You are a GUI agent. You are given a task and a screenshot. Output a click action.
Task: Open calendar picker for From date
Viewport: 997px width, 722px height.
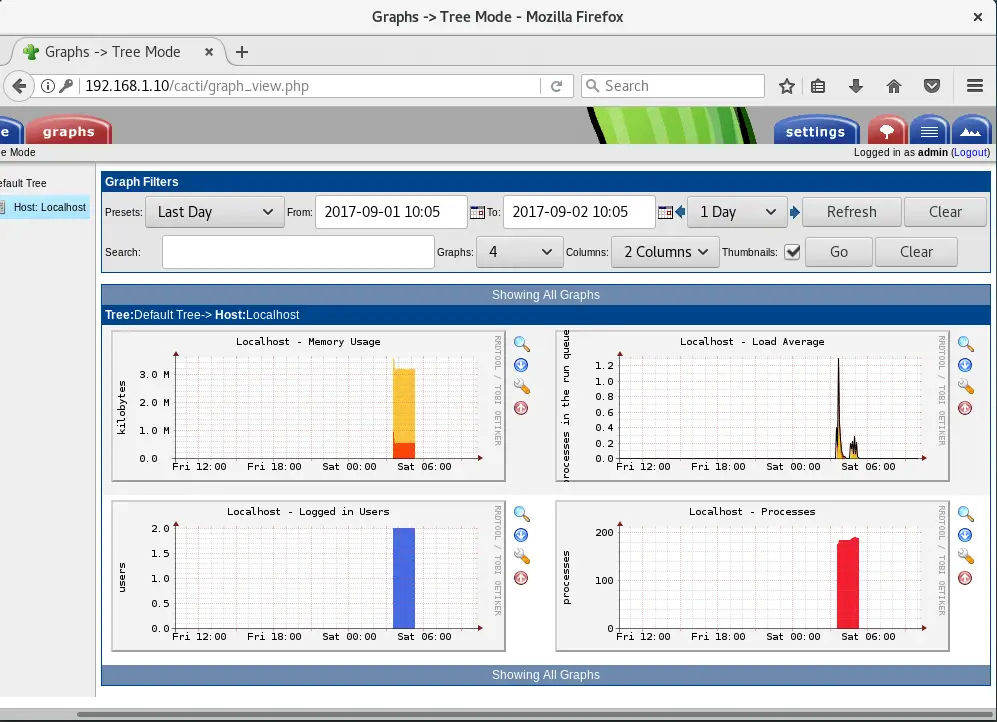click(x=476, y=212)
